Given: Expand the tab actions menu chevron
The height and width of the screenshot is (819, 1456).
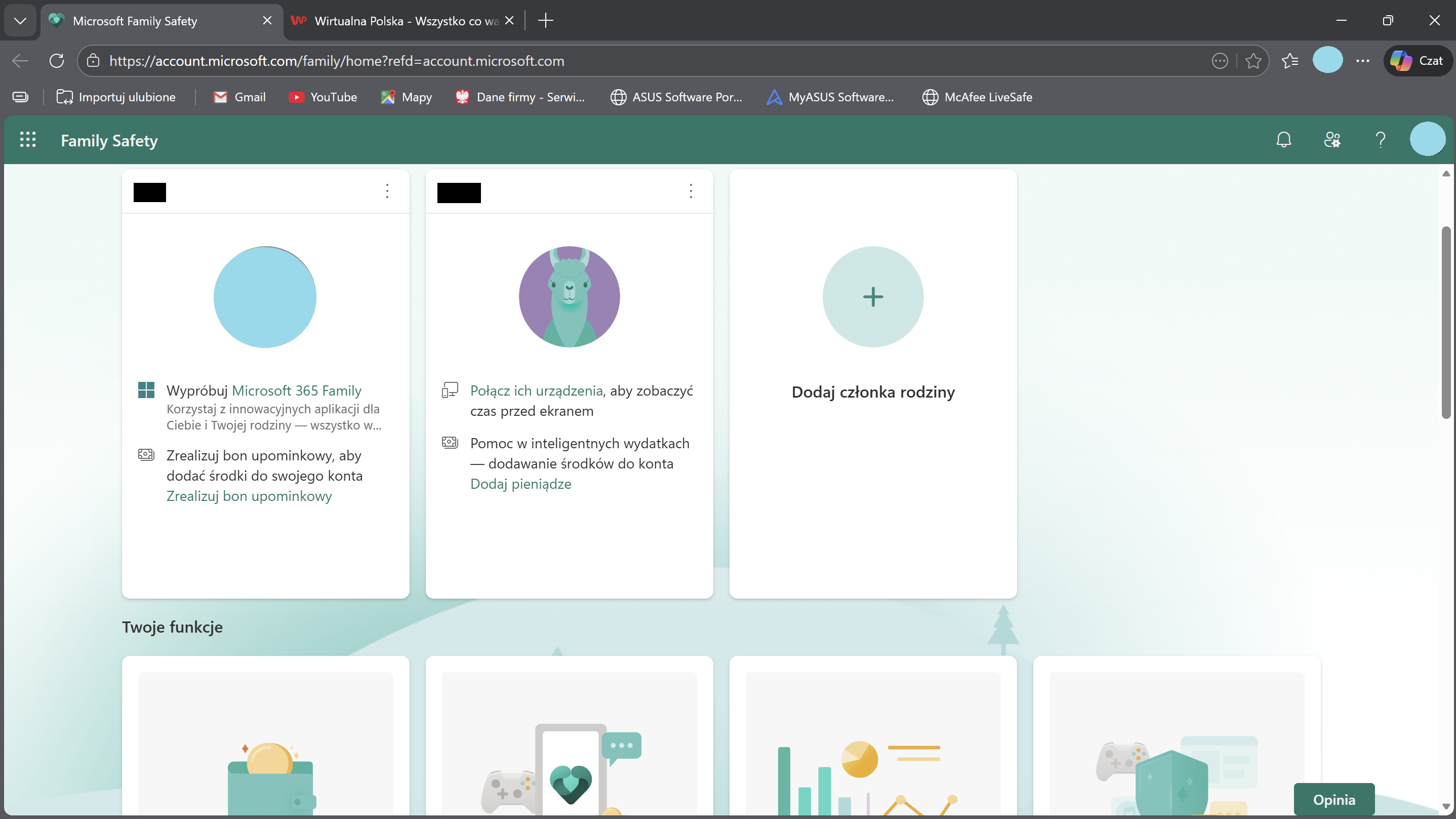Looking at the screenshot, I should pyautogui.click(x=20, y=21).
